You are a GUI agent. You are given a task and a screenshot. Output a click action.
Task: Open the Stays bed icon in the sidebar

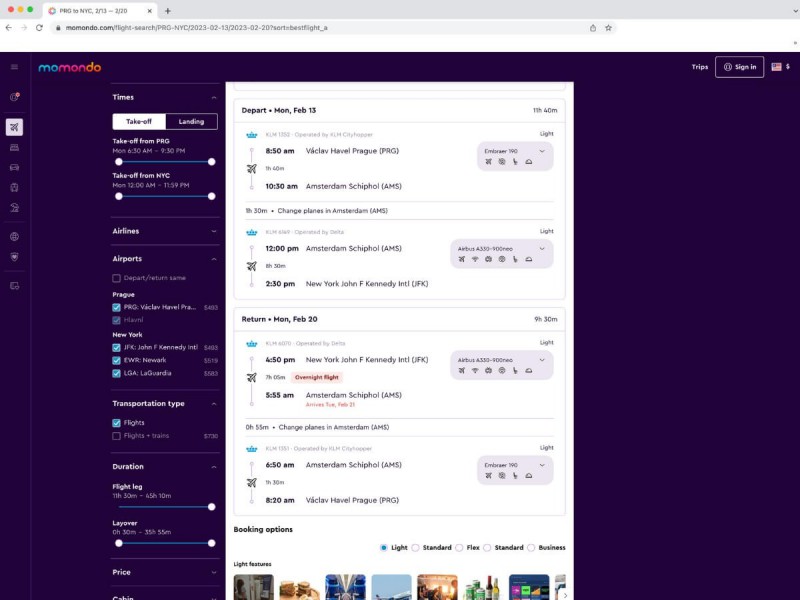tap(14, 147)
